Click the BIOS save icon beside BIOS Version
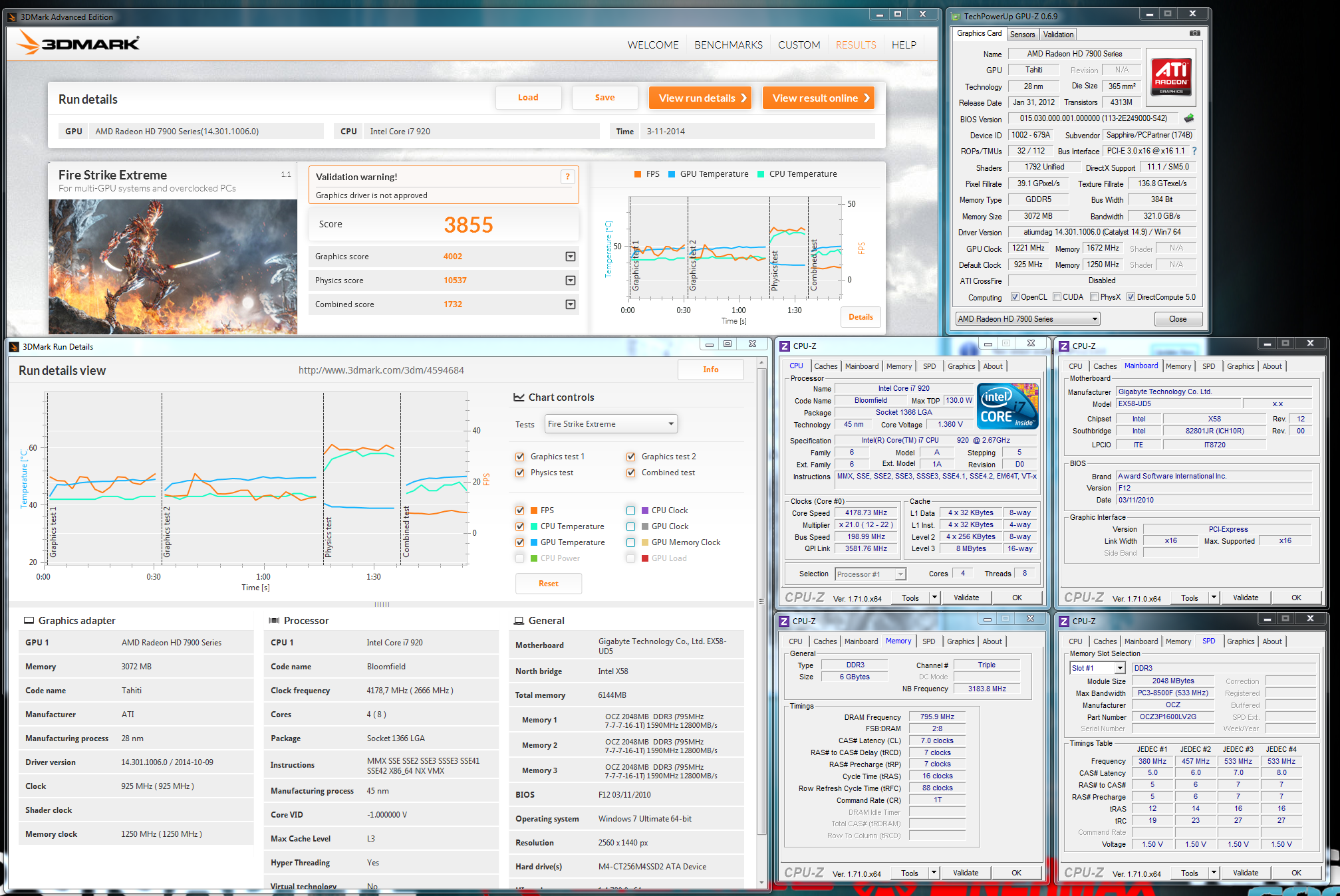This screenshot has width=1340, height=896. click(x=1189, y=118)
